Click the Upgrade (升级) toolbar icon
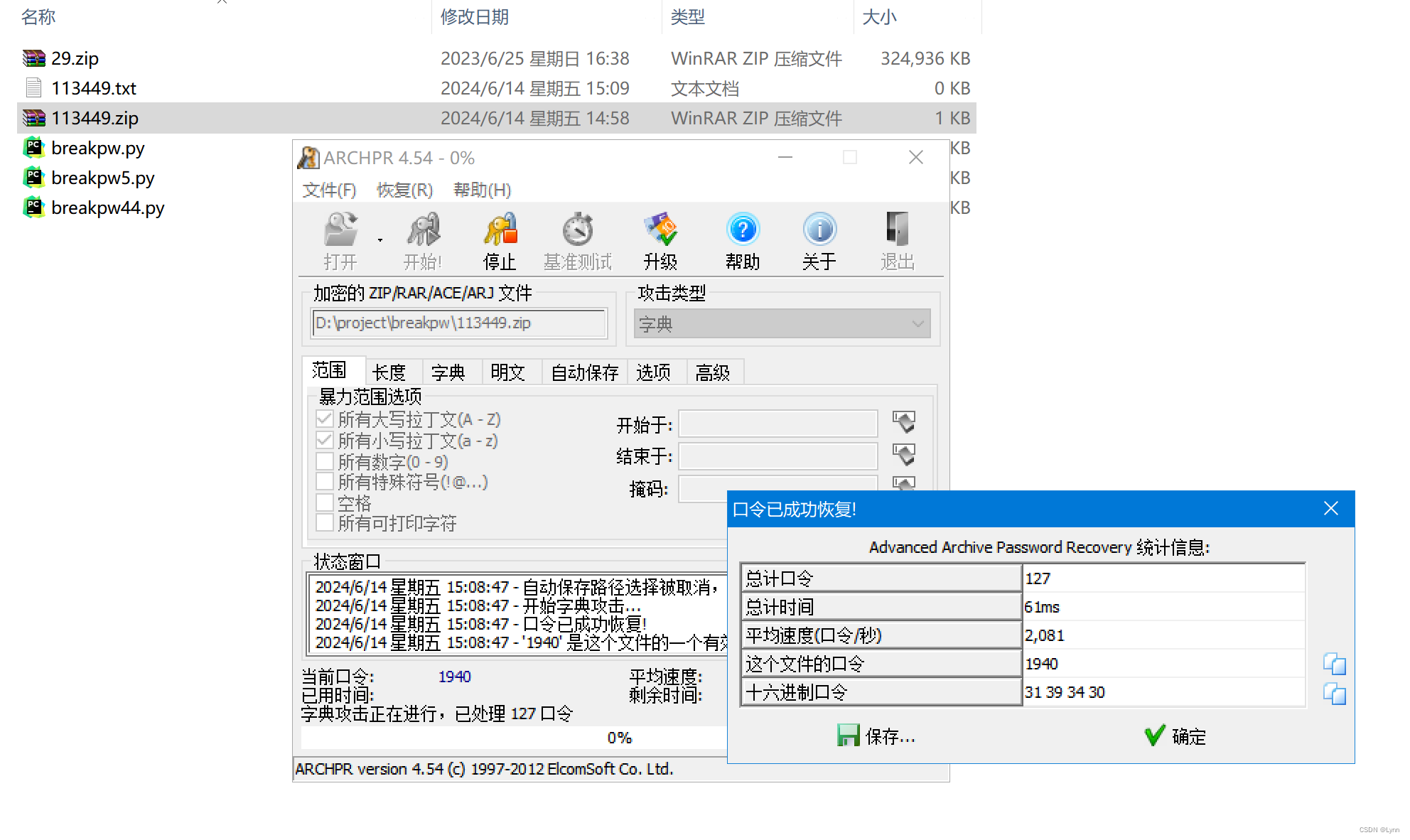The height and width of the screenshot is (840, 1410). (661, 230)
